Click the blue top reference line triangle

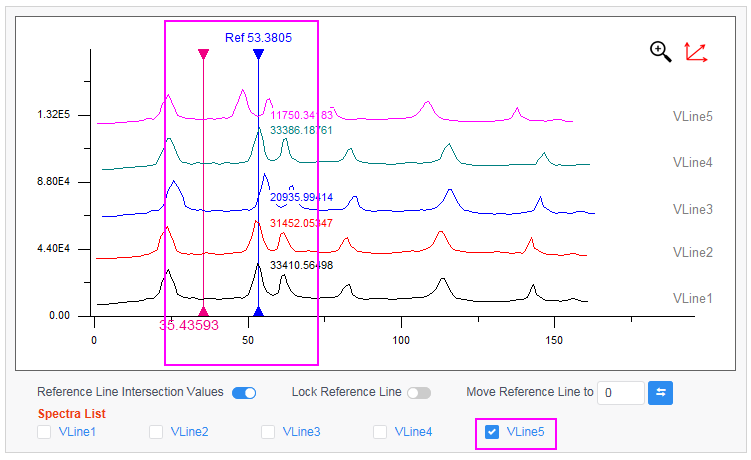click(258, 55)
